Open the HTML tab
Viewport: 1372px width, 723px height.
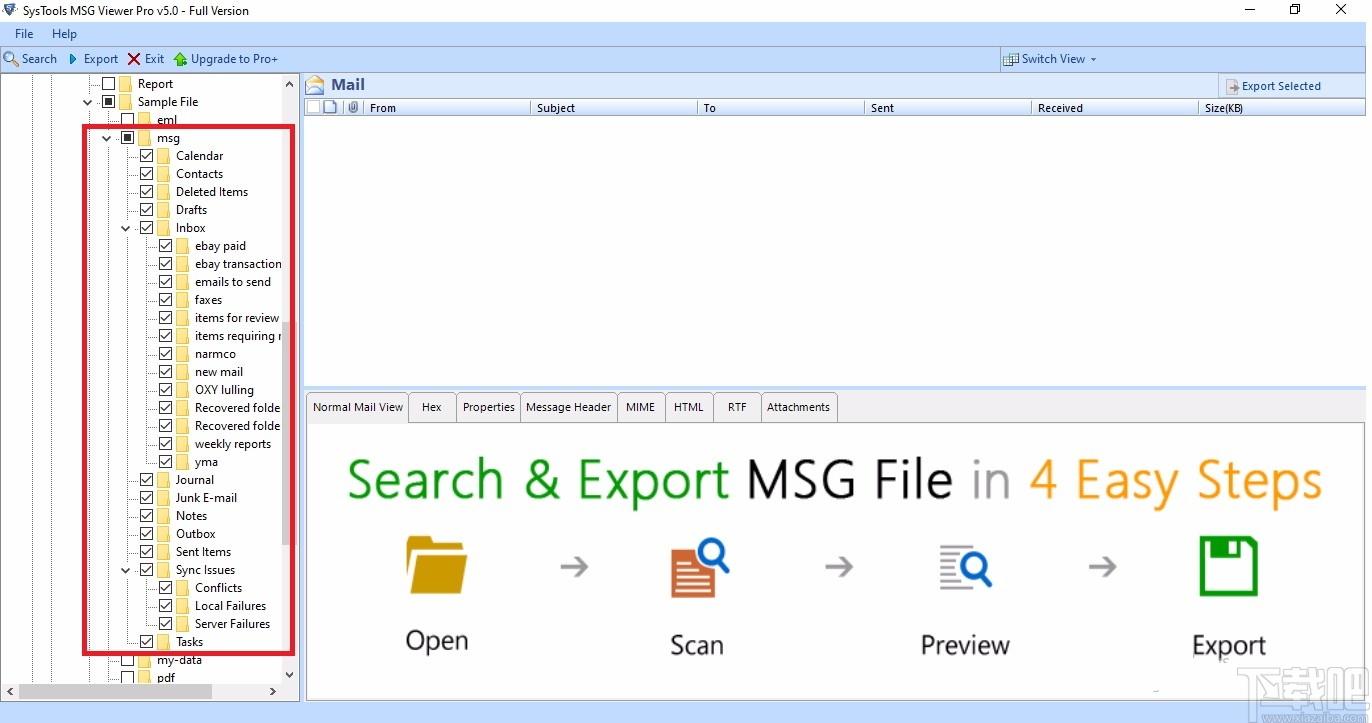689,407
